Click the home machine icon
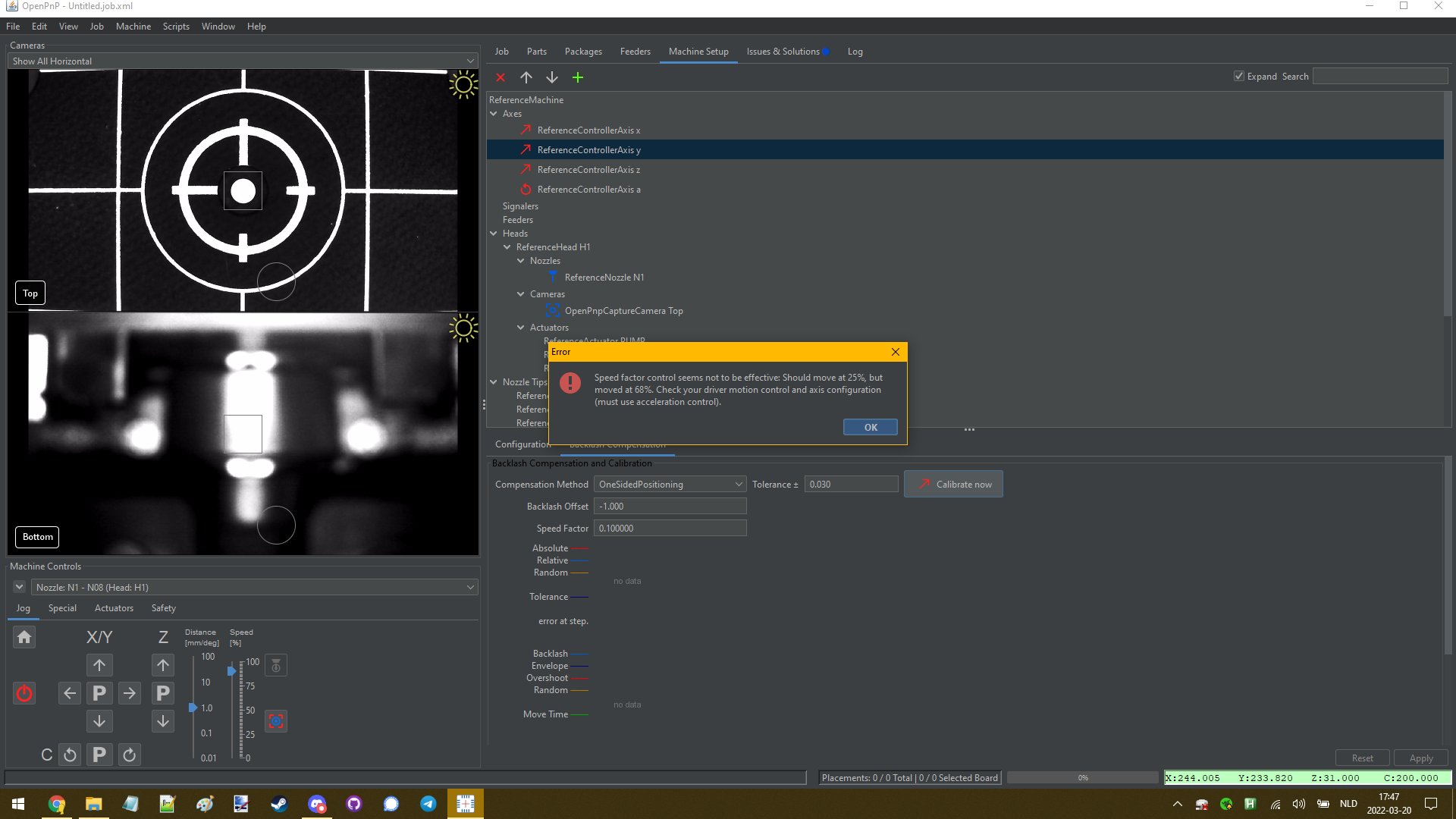Image resolution: width=1456 pixels, height=819 pixels. pos(24,637)
